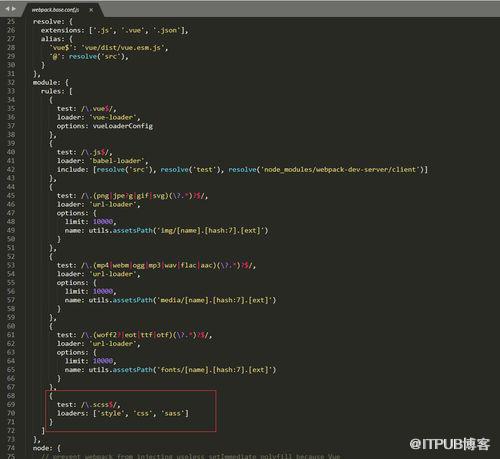Screen dimensions: 500x459
Task: Click the 'rules: [' line
Action: (x=56, y=91)
